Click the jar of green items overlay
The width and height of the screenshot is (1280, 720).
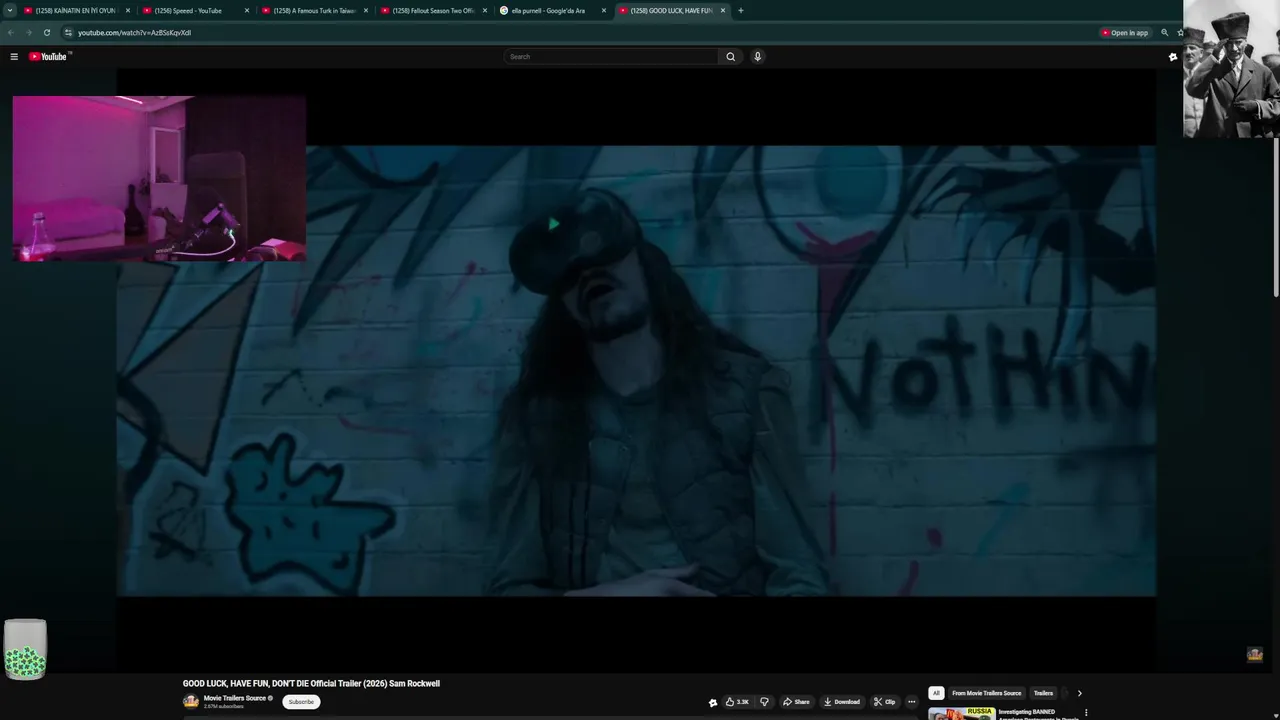(25, 649)
